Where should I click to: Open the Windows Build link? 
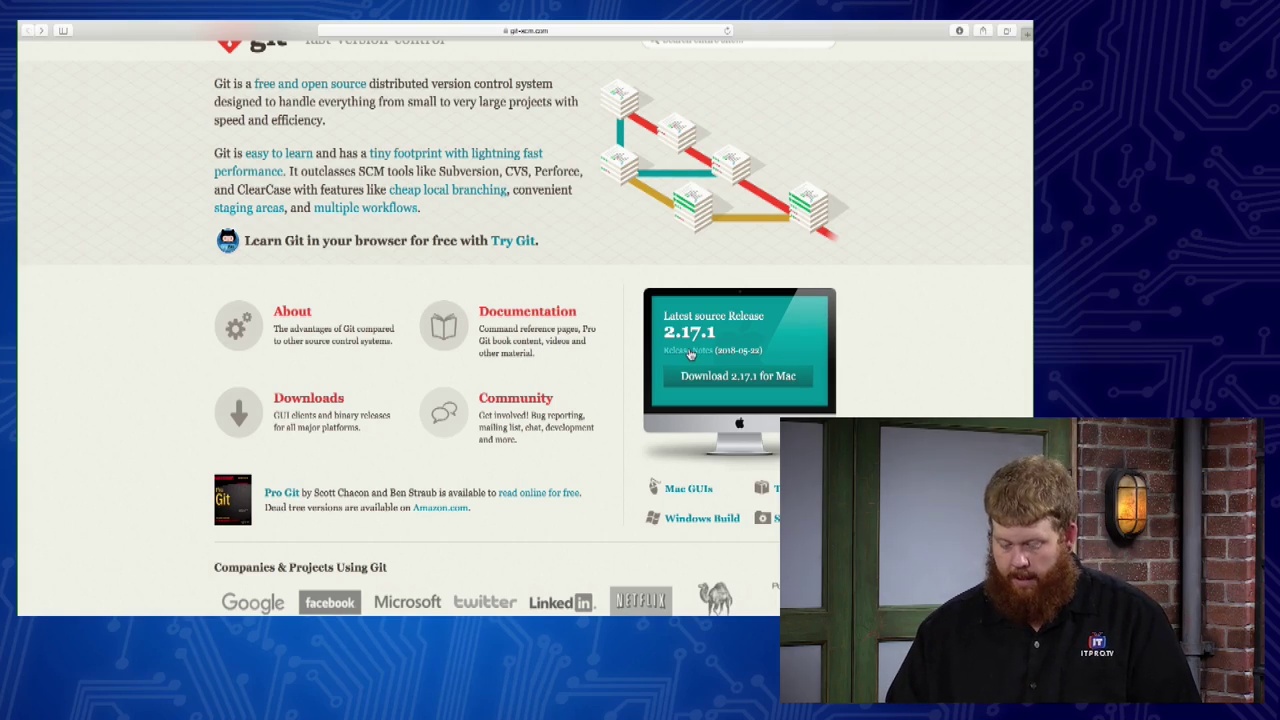click(702, 519)
